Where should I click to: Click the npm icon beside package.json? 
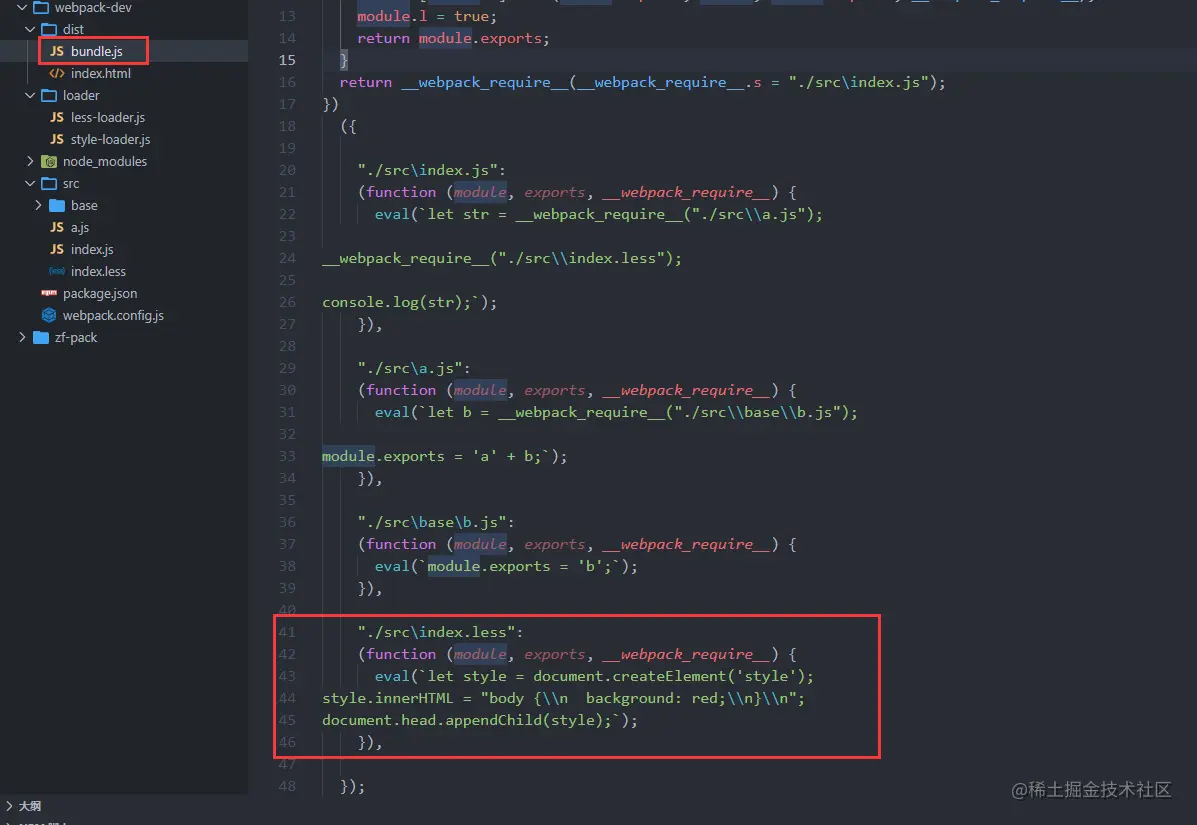(x=49, y=293)
